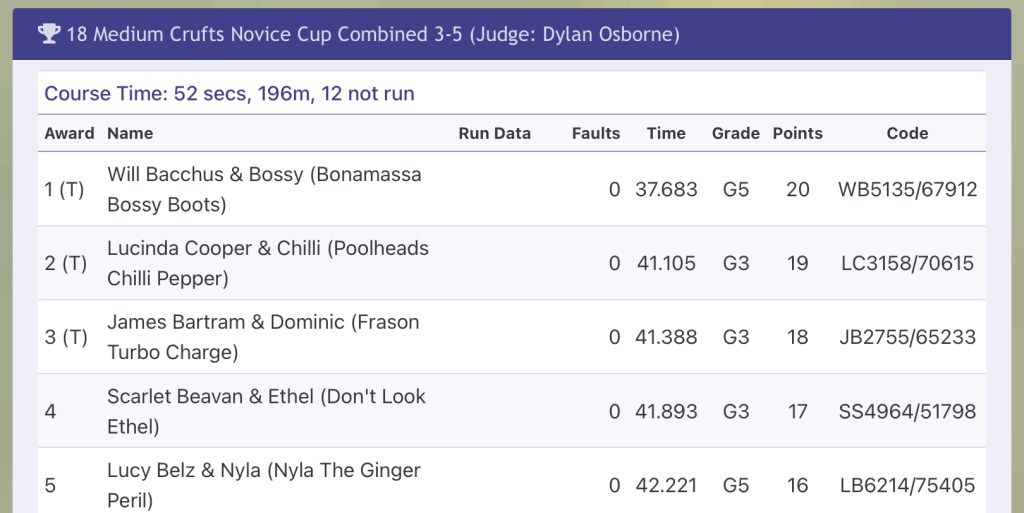This screenshot has width=1024, height=513.
Task: Click the Code column header
Action: (x=907, y=133)
